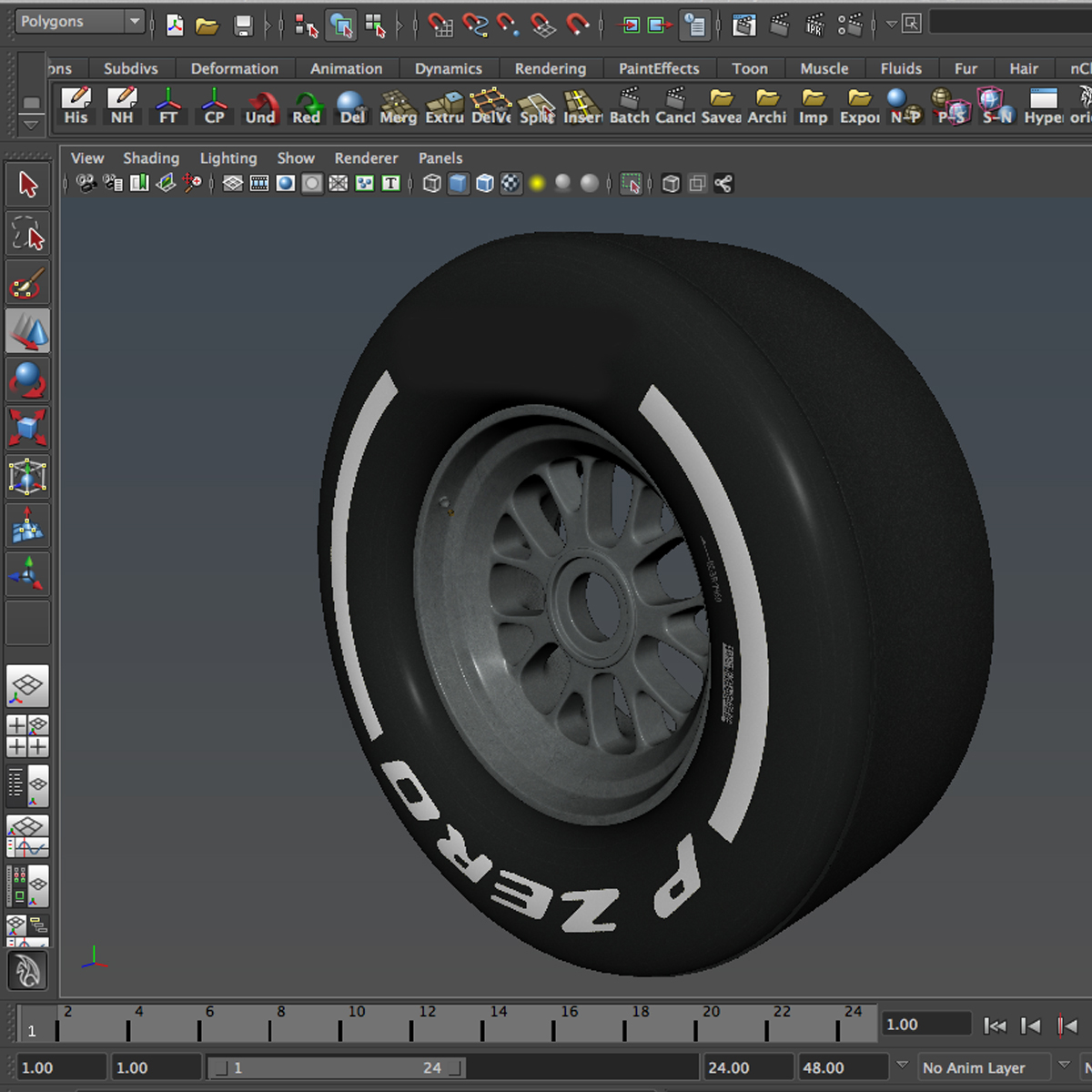
Task: Toggle snap to curves magnet
Action: (475, 25)
